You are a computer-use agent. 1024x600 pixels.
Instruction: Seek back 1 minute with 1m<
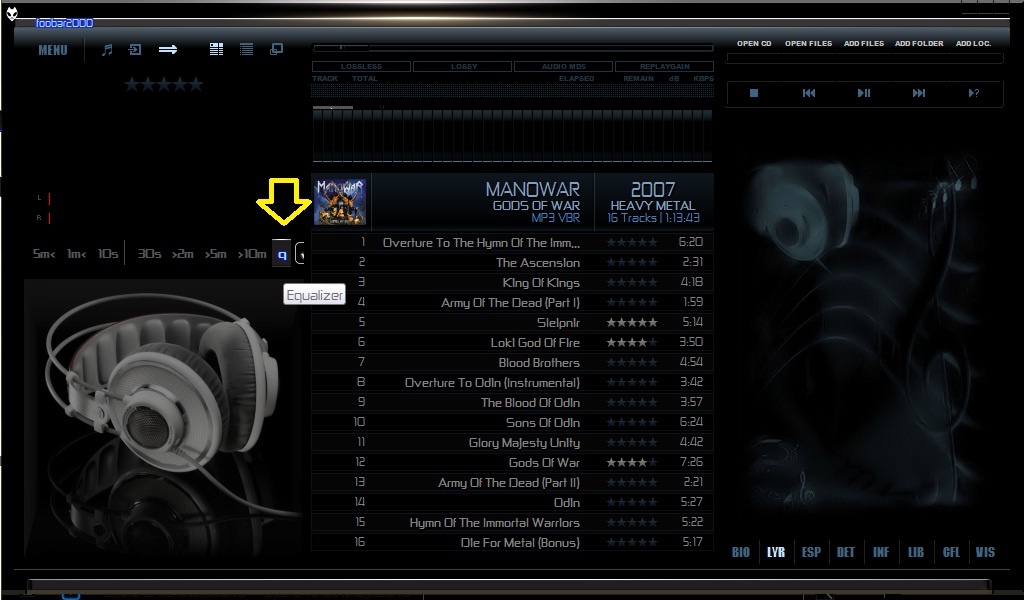(x=76, y=254)
